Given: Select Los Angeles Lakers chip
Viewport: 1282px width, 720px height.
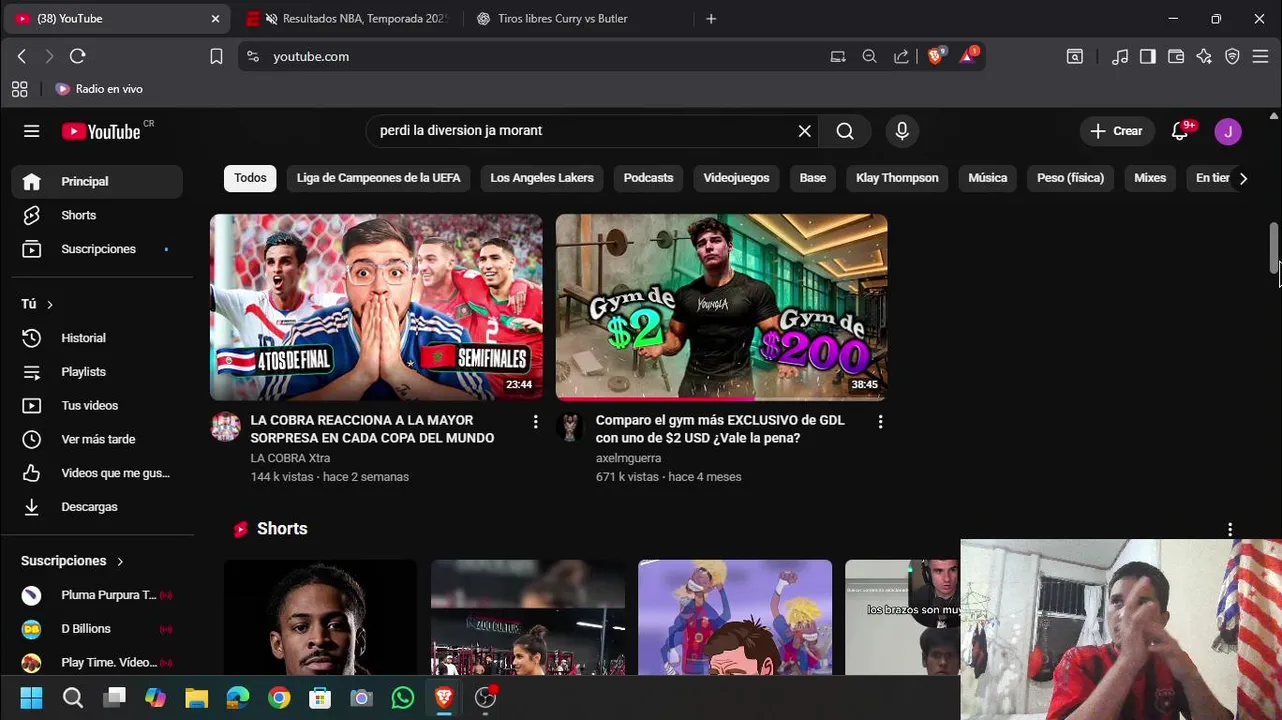Looking at the screenshot, I should (x=542, y=178).
